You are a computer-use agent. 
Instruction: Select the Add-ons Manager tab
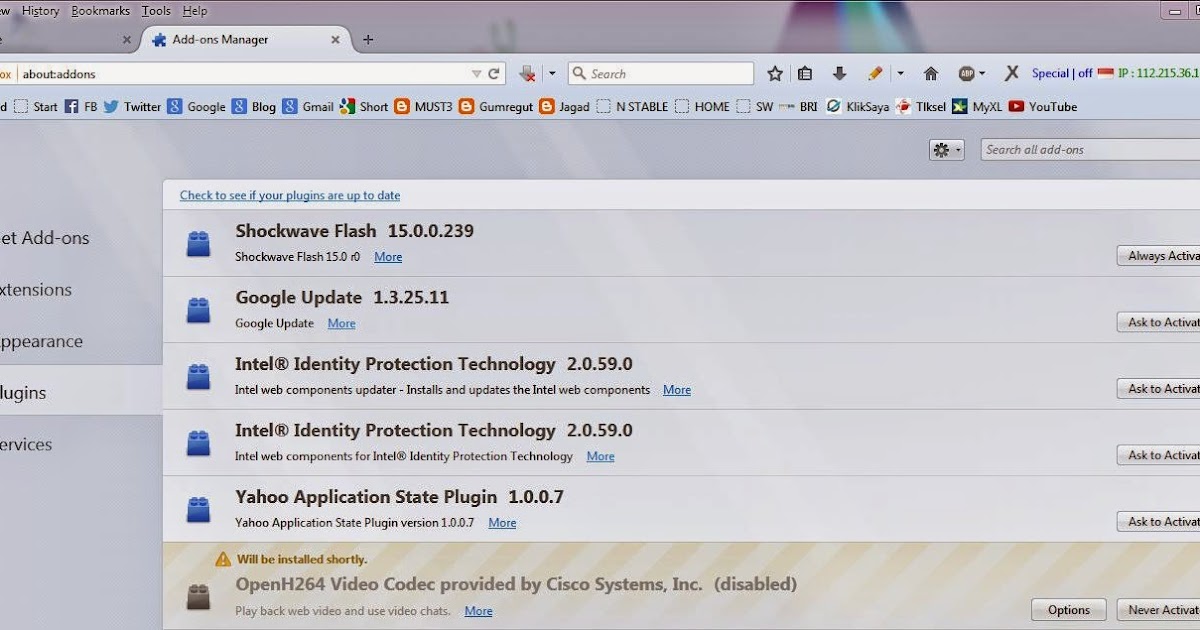[245, 40]
